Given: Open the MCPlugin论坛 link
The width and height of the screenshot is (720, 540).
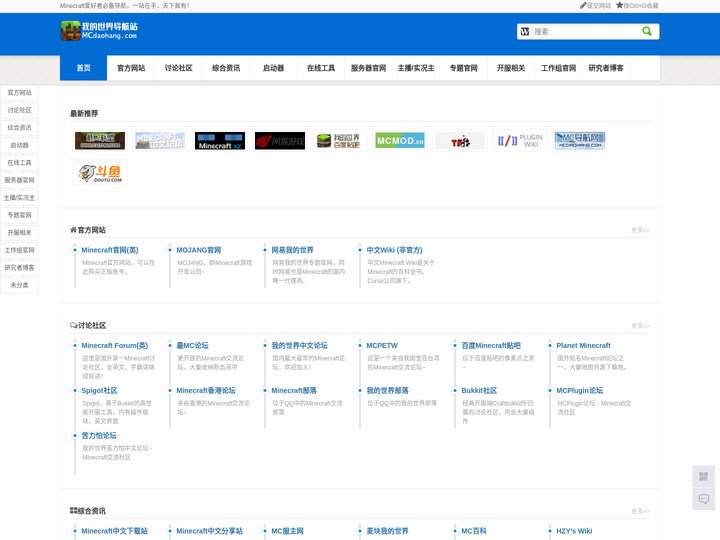Looking at the screenshot, I should pos(579,390).
